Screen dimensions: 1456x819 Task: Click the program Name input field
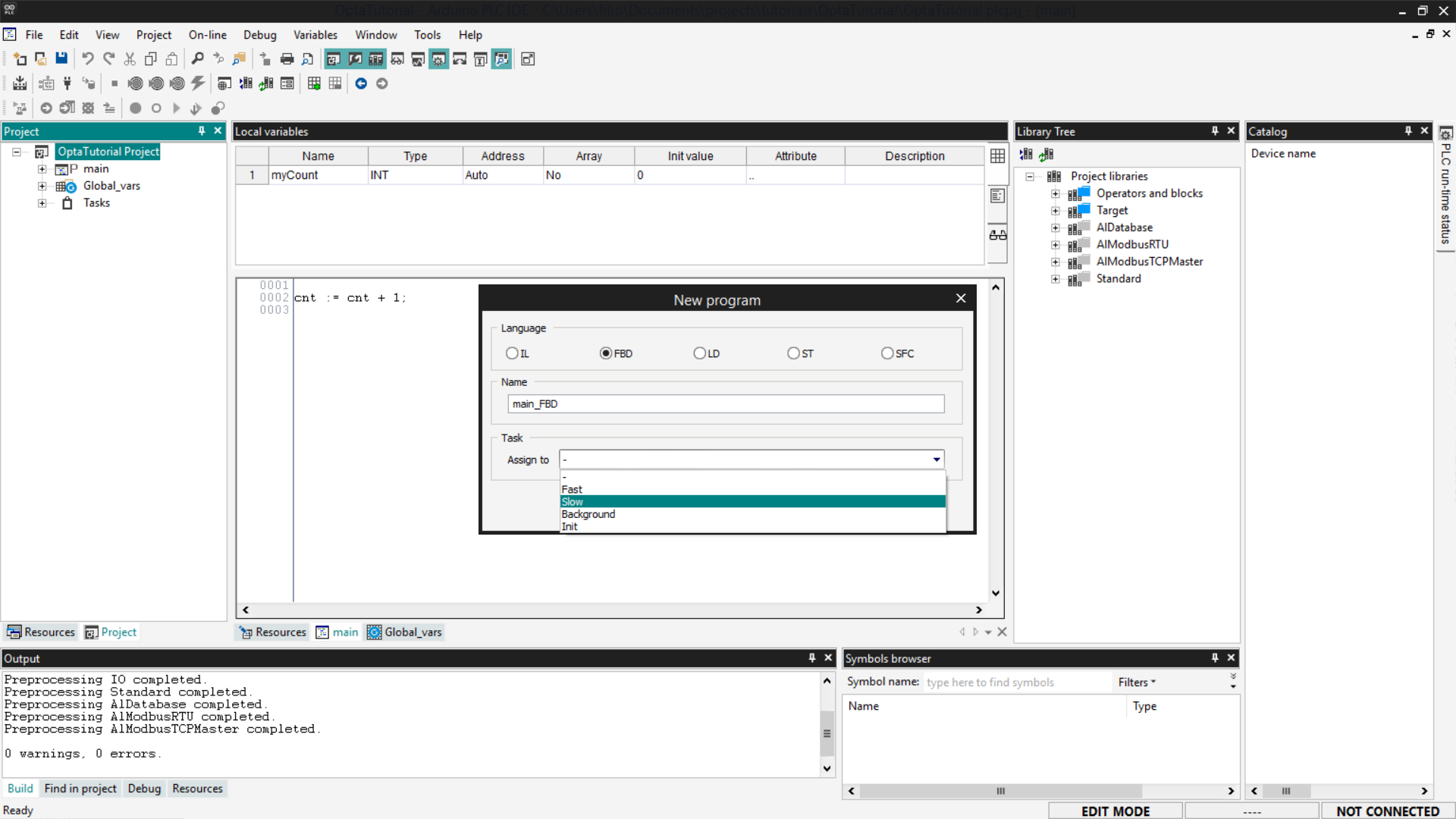726,404
